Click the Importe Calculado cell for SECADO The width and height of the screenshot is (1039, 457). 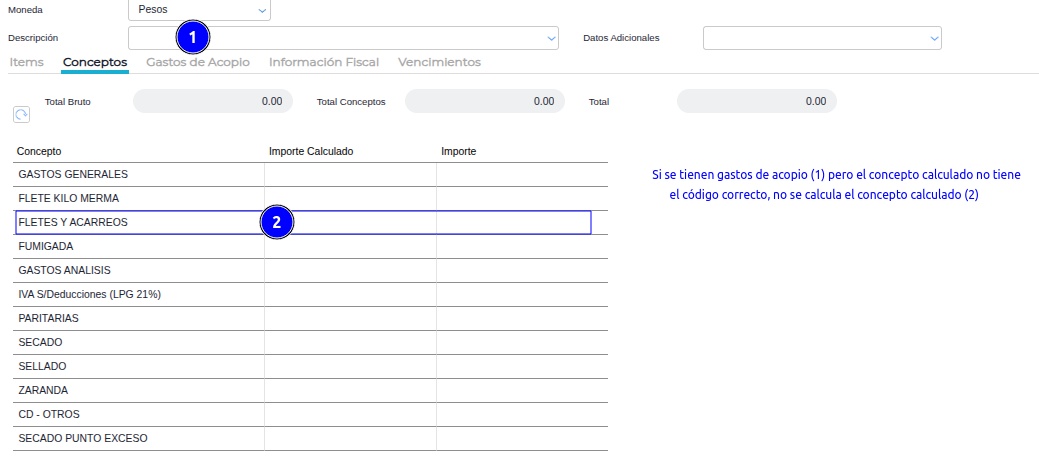[x=350, y=342]
